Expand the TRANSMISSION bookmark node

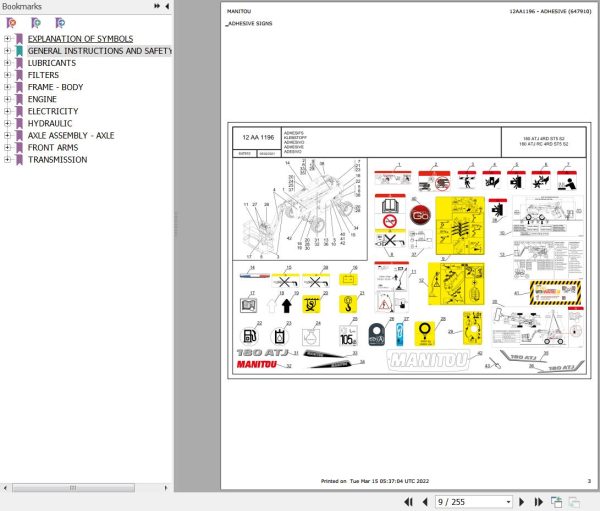(x=7, y=160)
